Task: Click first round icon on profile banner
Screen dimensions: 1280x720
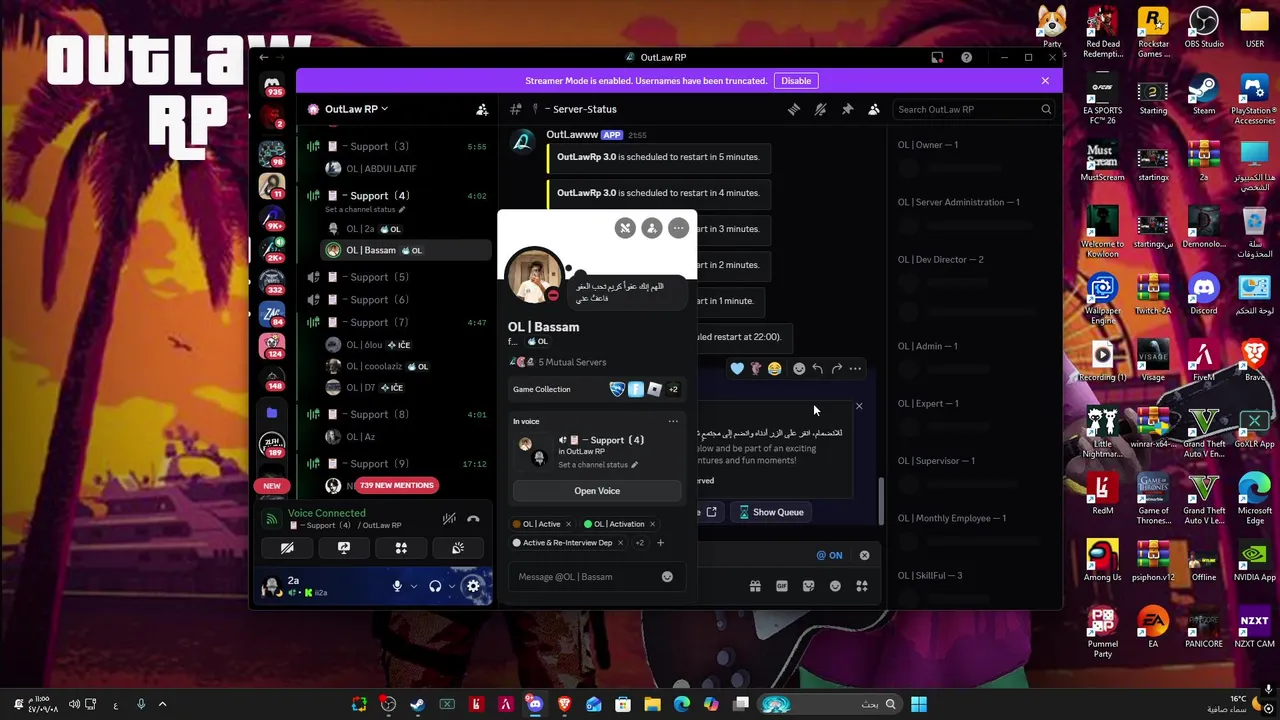Action: [625, 228]
